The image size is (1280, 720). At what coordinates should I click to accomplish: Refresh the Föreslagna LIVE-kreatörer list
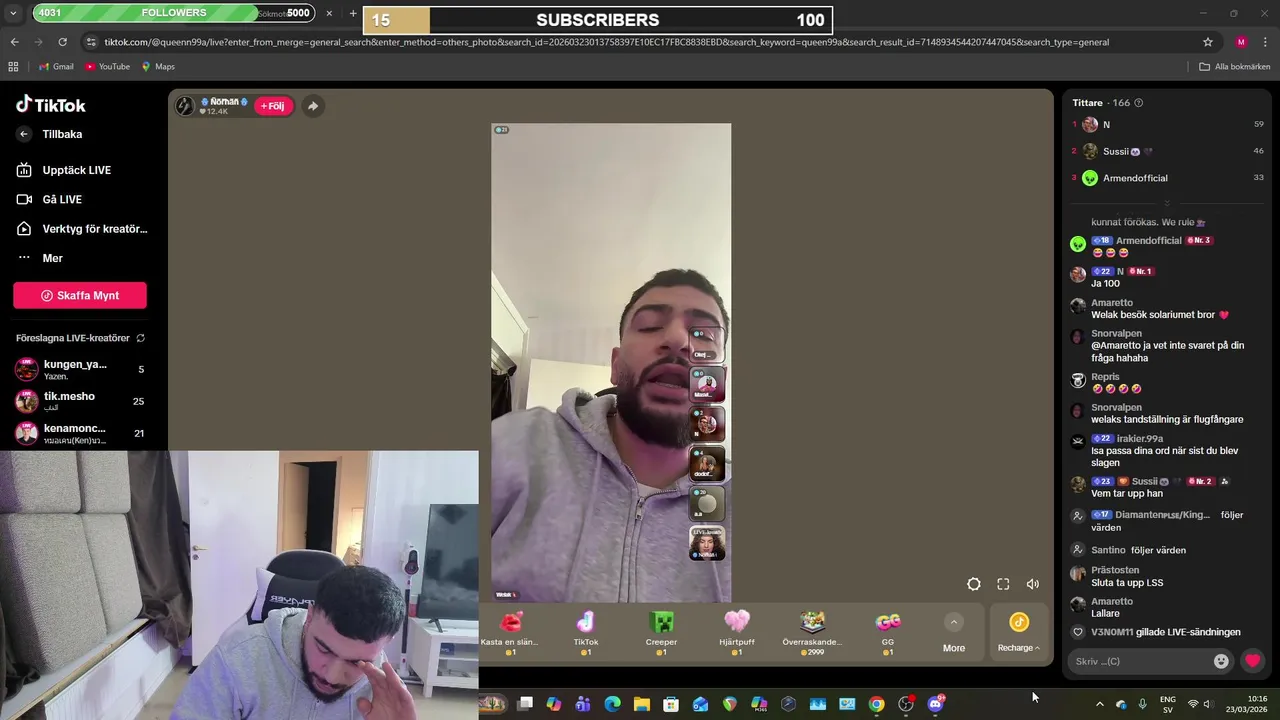coord(141,338)
